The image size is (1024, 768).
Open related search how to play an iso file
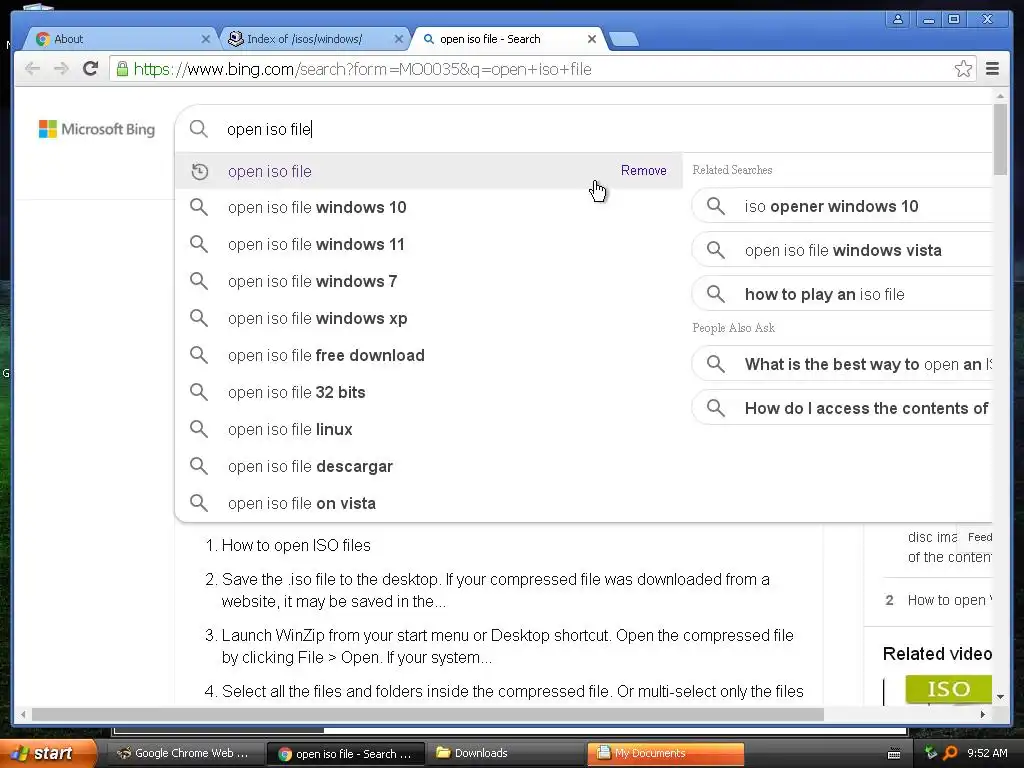click(x=842, y=295)
